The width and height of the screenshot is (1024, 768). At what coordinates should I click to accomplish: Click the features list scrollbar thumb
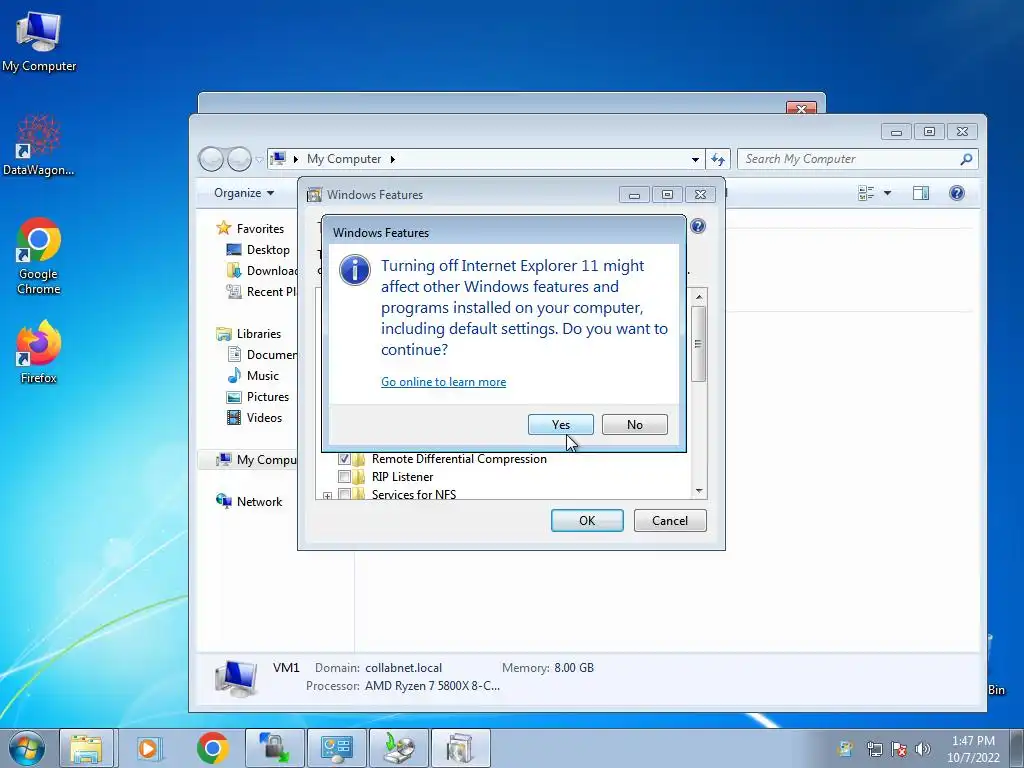pyautogui.click(x=699, y=344)
